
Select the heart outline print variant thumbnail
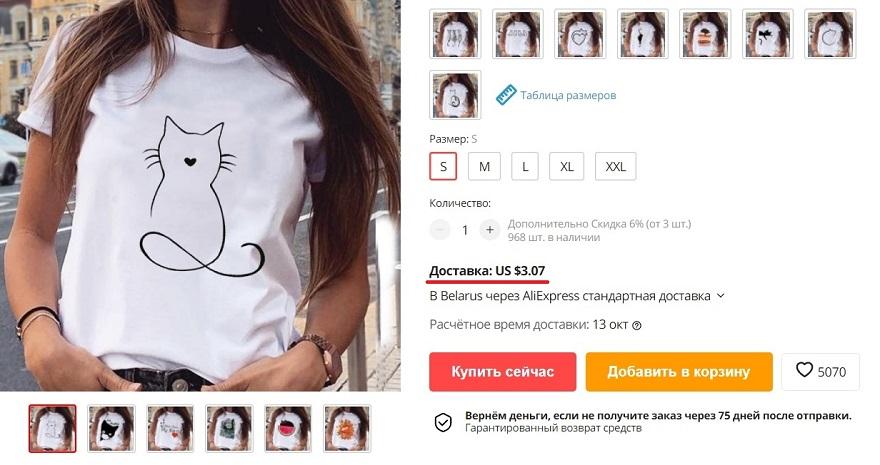[580, 34]
